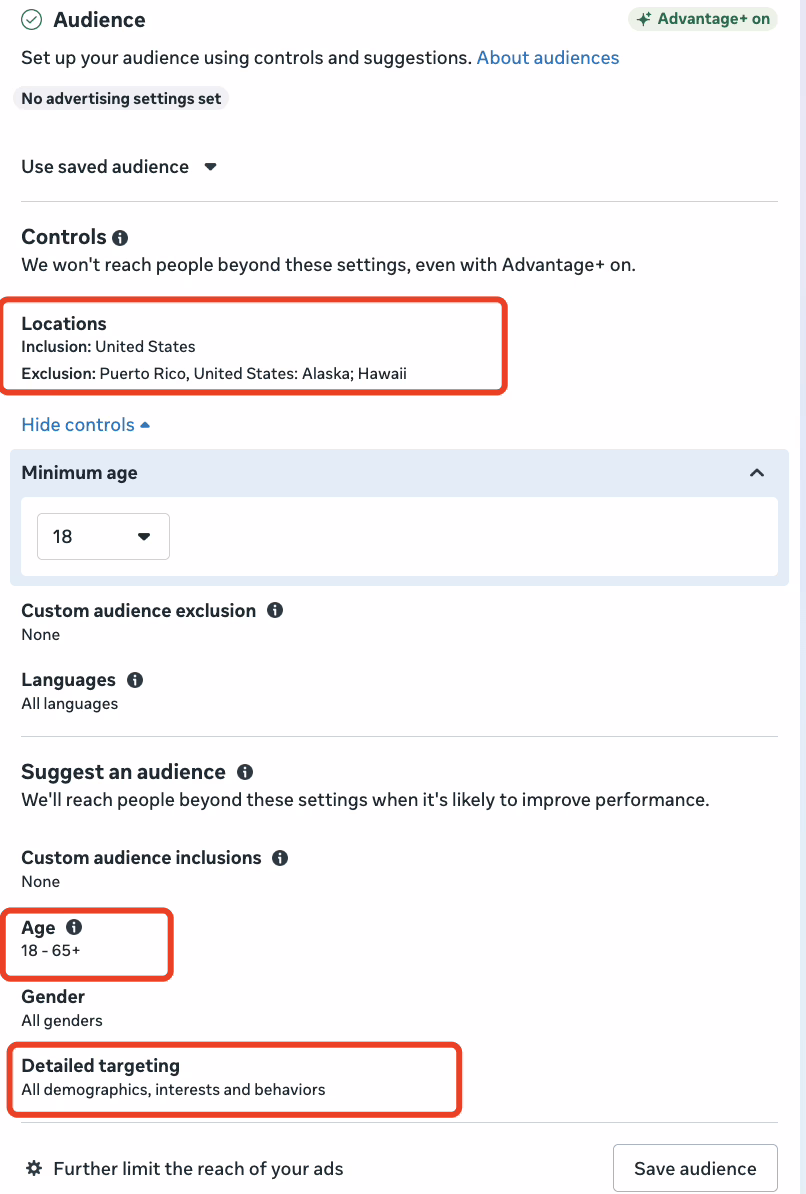Click the Advantage+ on badge
Image resolution: width=806 pixels, height=1194 pixels.
tap(702, 19)
